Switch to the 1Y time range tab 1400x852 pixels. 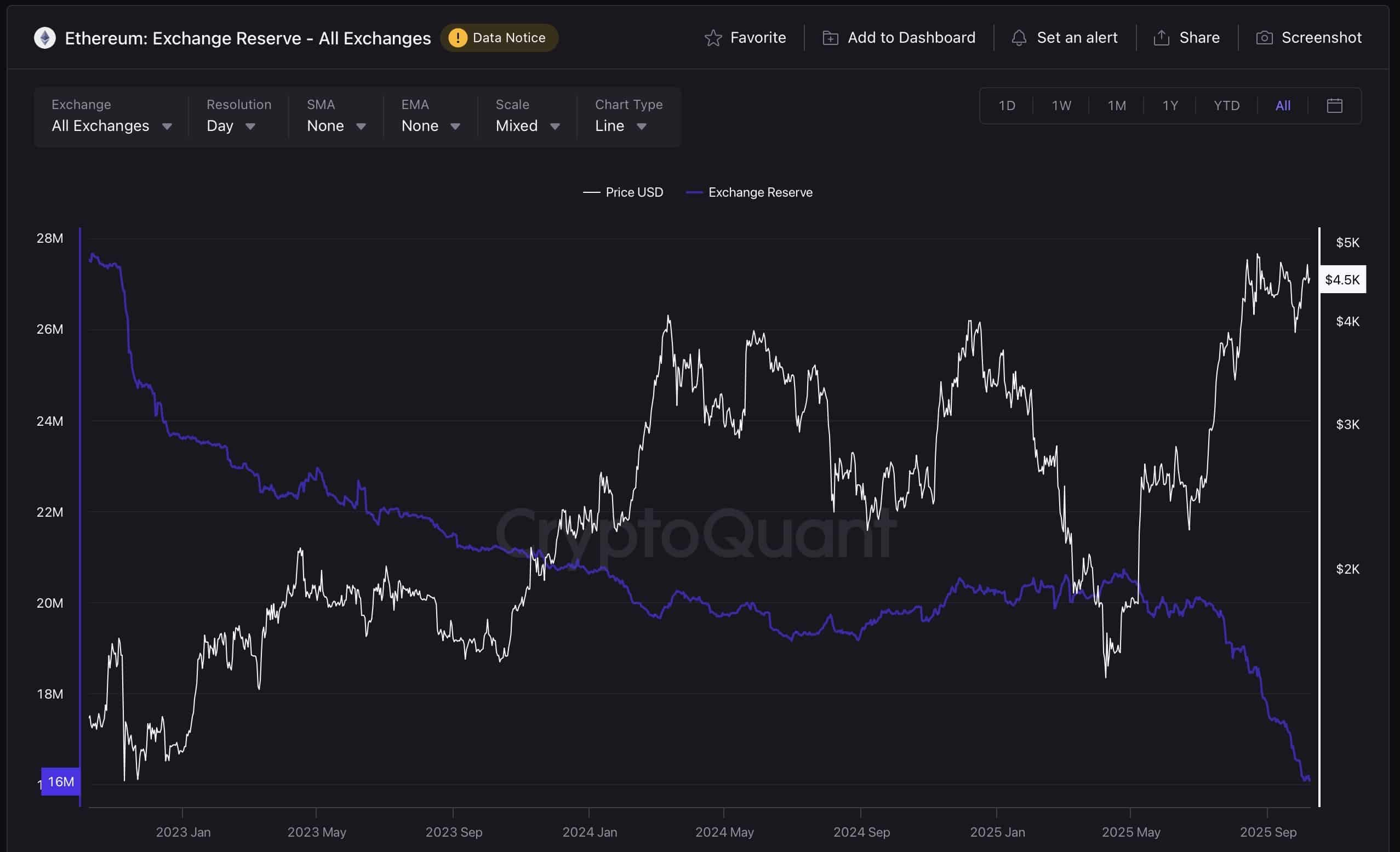[x=1170, y=106]
